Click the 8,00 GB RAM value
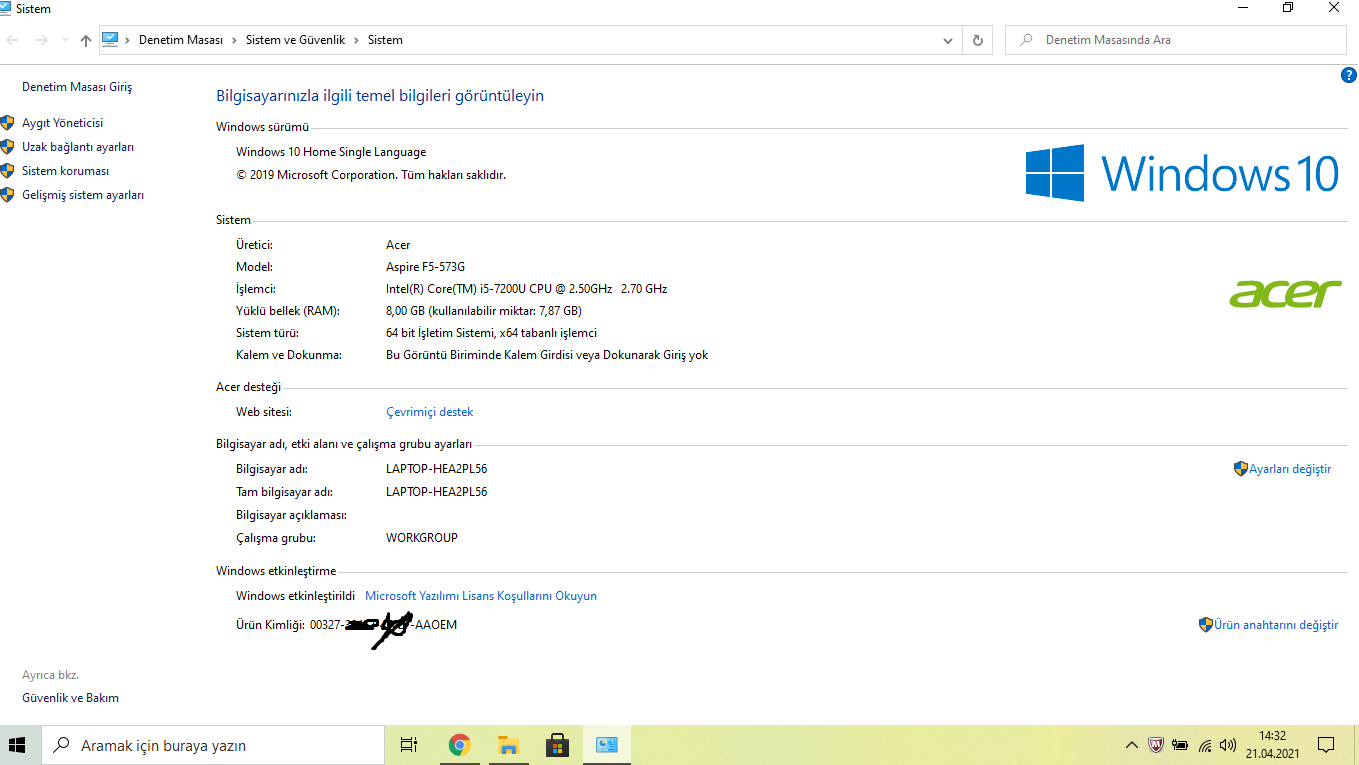 coord(484,311)
